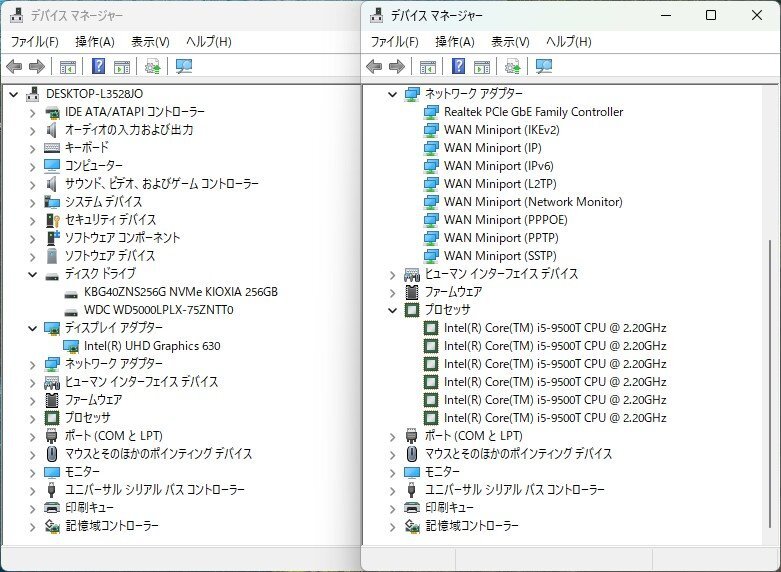Select WAN Miniport (Network Monitor) entry

pos(533,202)
